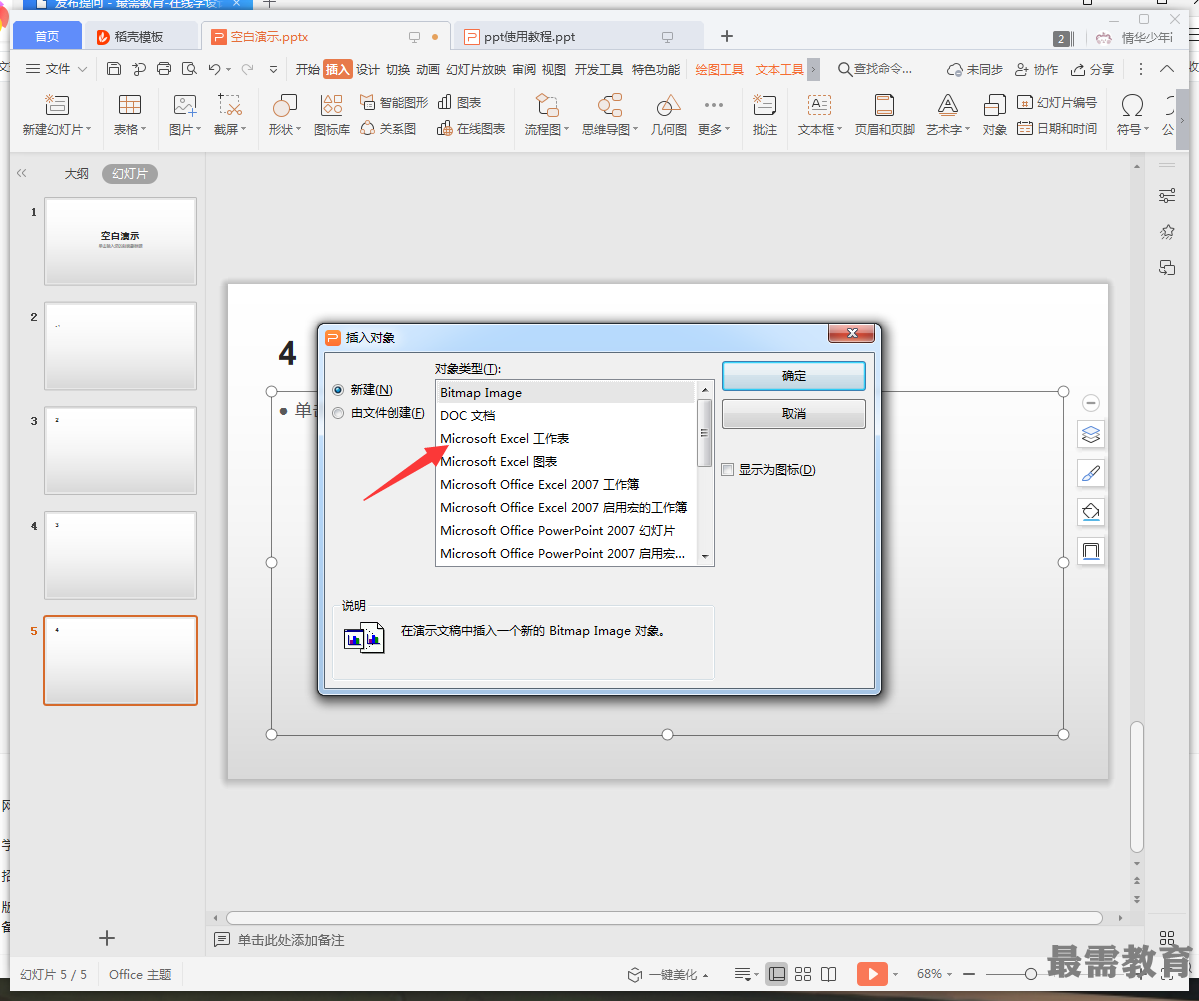This screenshot has width=1199, height=1001.
Task: Select the 由文件创建(F) radio button
Action: coord(338,413)
